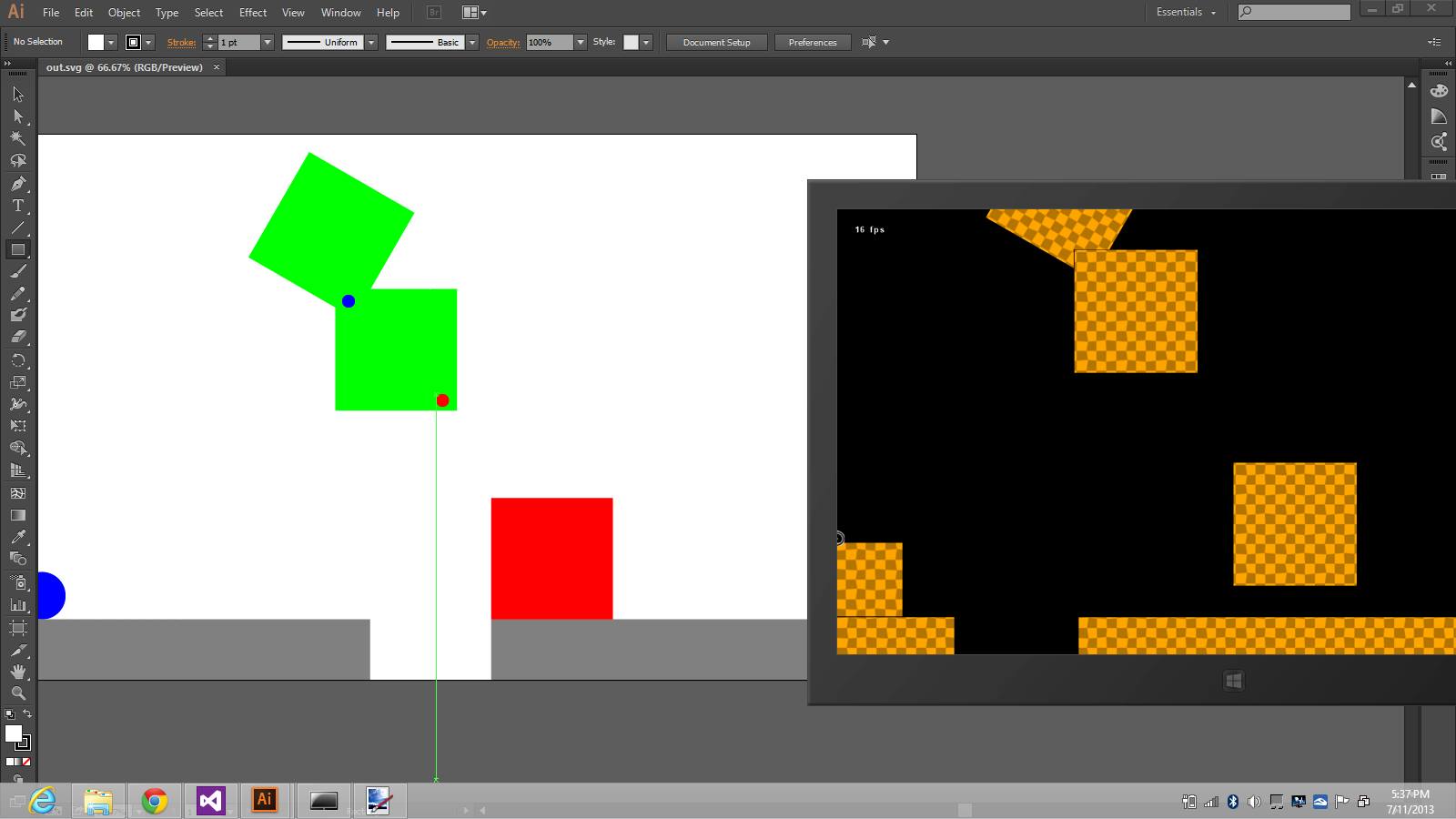Viewport: 1456px width, 819px height.
Task: Select the Rectangle tool
Action: pos(17,249)
